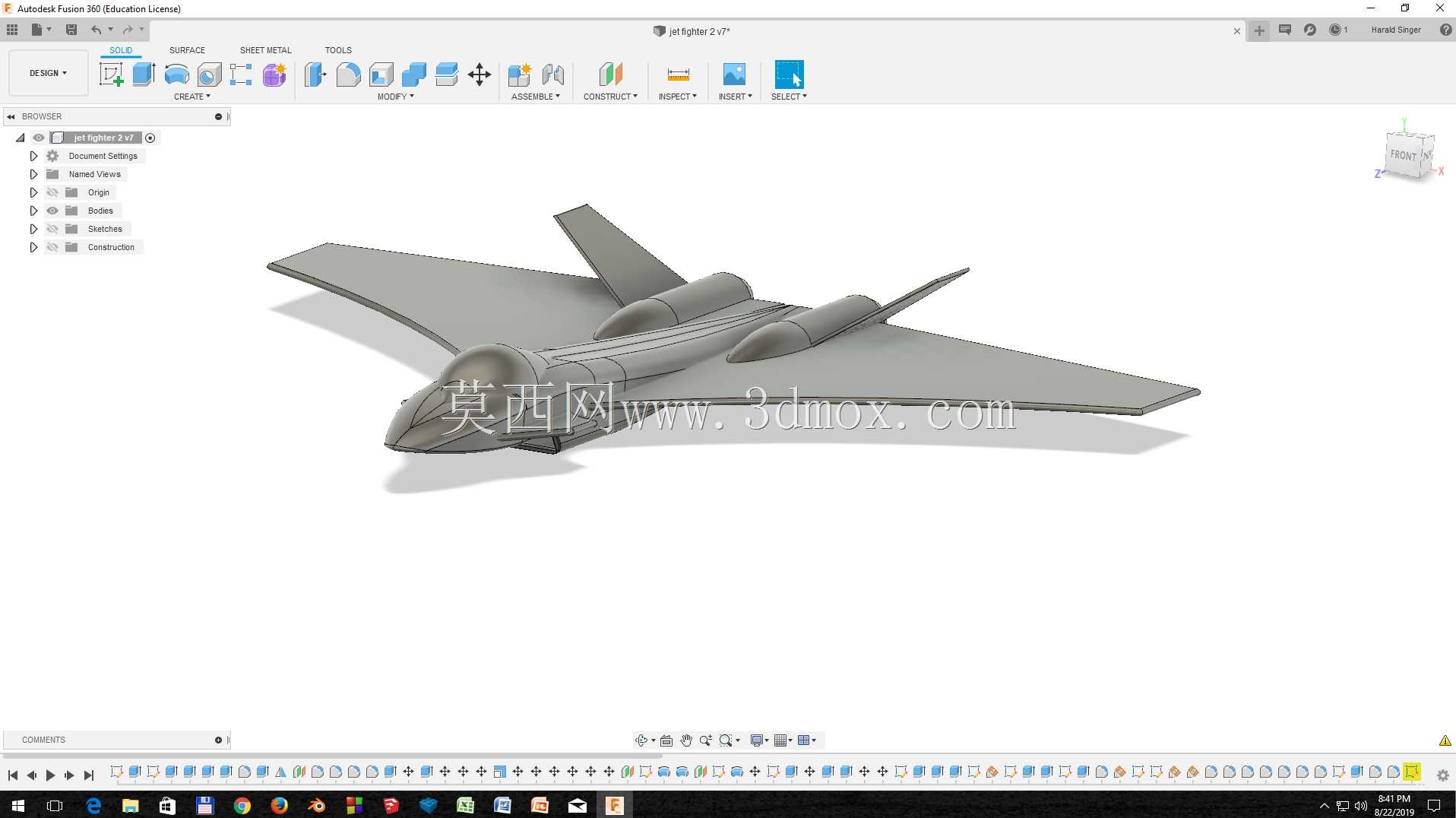
Task: Open the Orbit tool in navigation bar
Action: (641, 740)
